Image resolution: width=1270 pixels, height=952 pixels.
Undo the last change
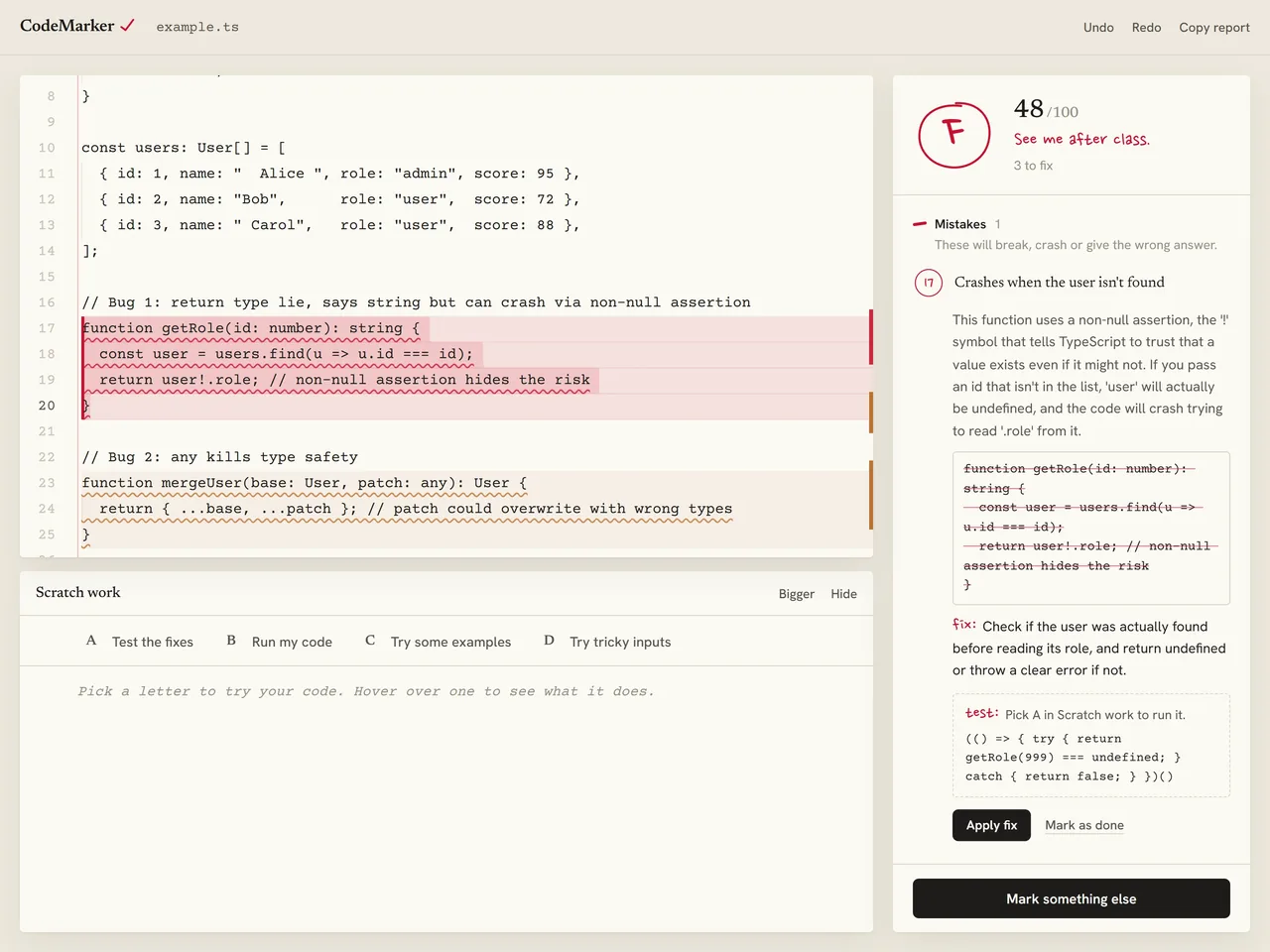point(1098,28)
